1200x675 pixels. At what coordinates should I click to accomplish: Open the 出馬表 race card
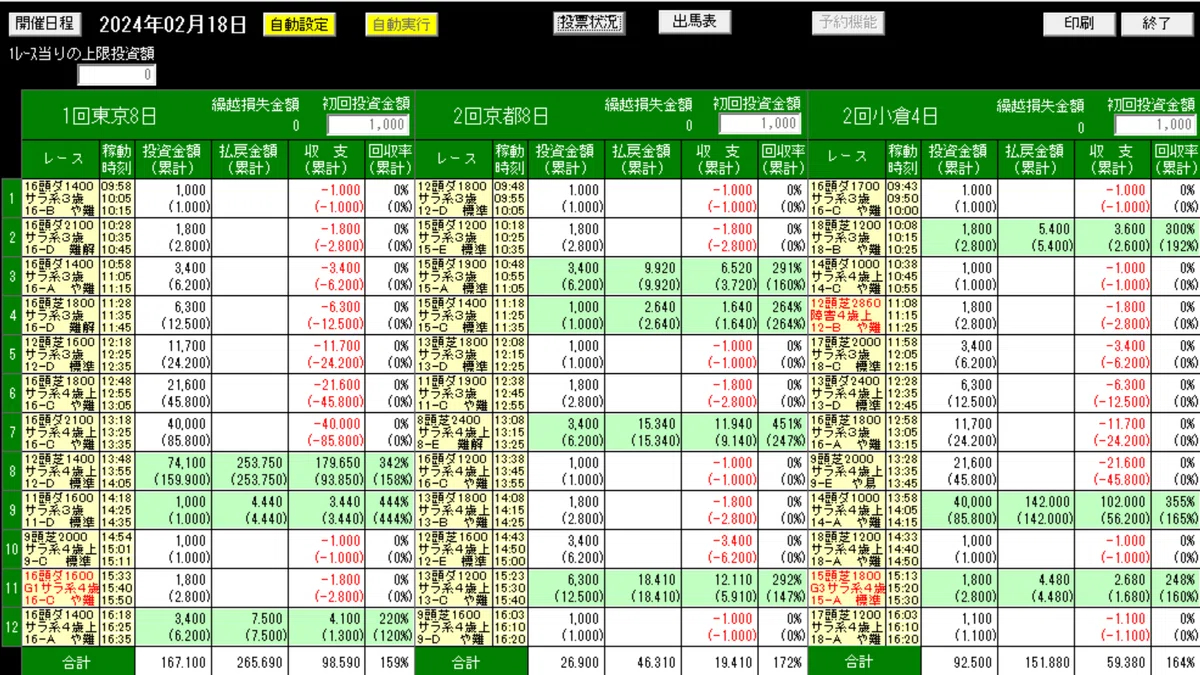pos(694,22)
